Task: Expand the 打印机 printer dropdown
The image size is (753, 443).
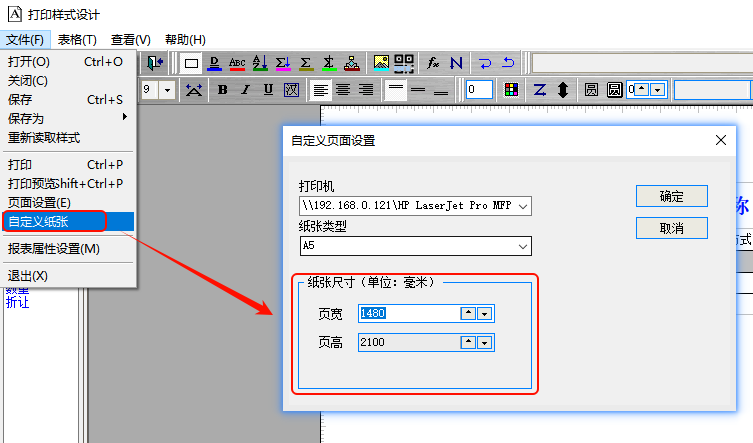Action: coord(523,206)
